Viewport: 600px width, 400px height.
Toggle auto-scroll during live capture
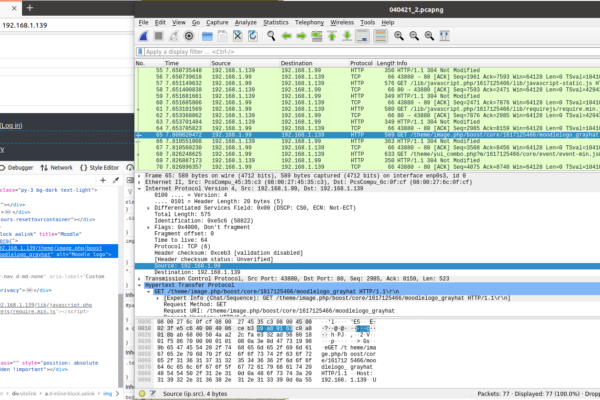(362, 36)
